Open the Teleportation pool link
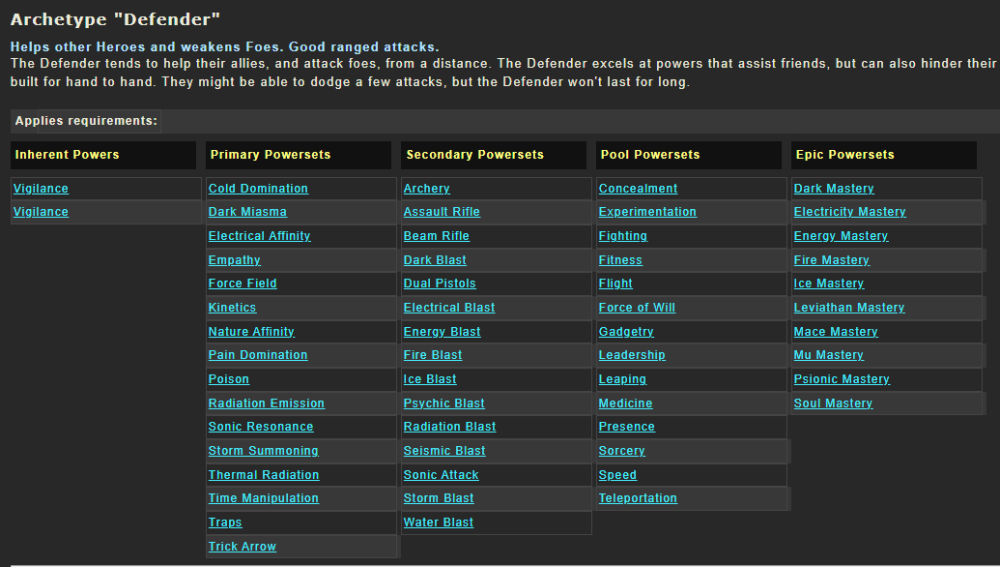 (638, 499)
